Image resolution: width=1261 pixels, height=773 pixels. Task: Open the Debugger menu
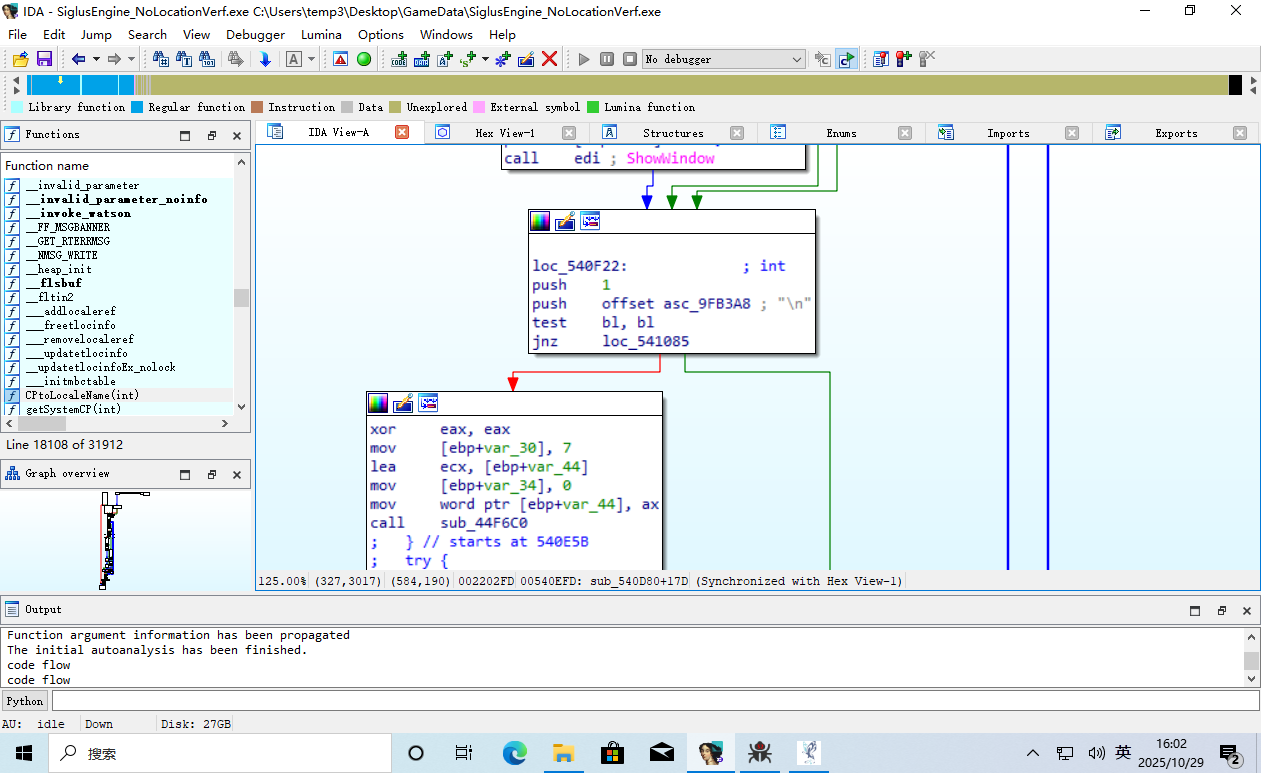click(255, 34)
